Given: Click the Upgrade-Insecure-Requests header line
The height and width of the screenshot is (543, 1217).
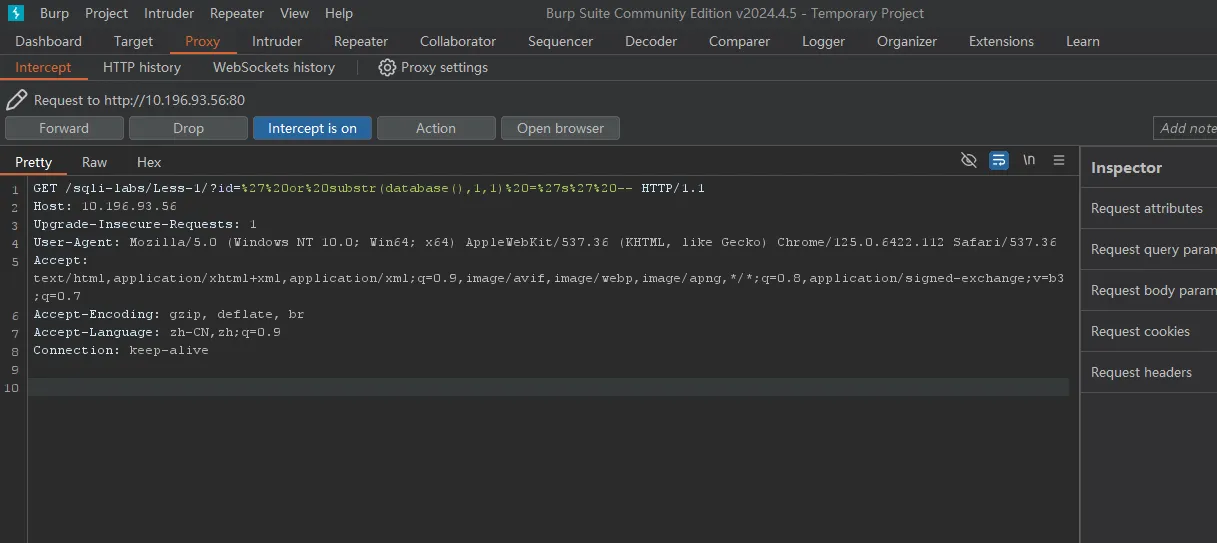Looking at the screenshot, I should [145, 224].
